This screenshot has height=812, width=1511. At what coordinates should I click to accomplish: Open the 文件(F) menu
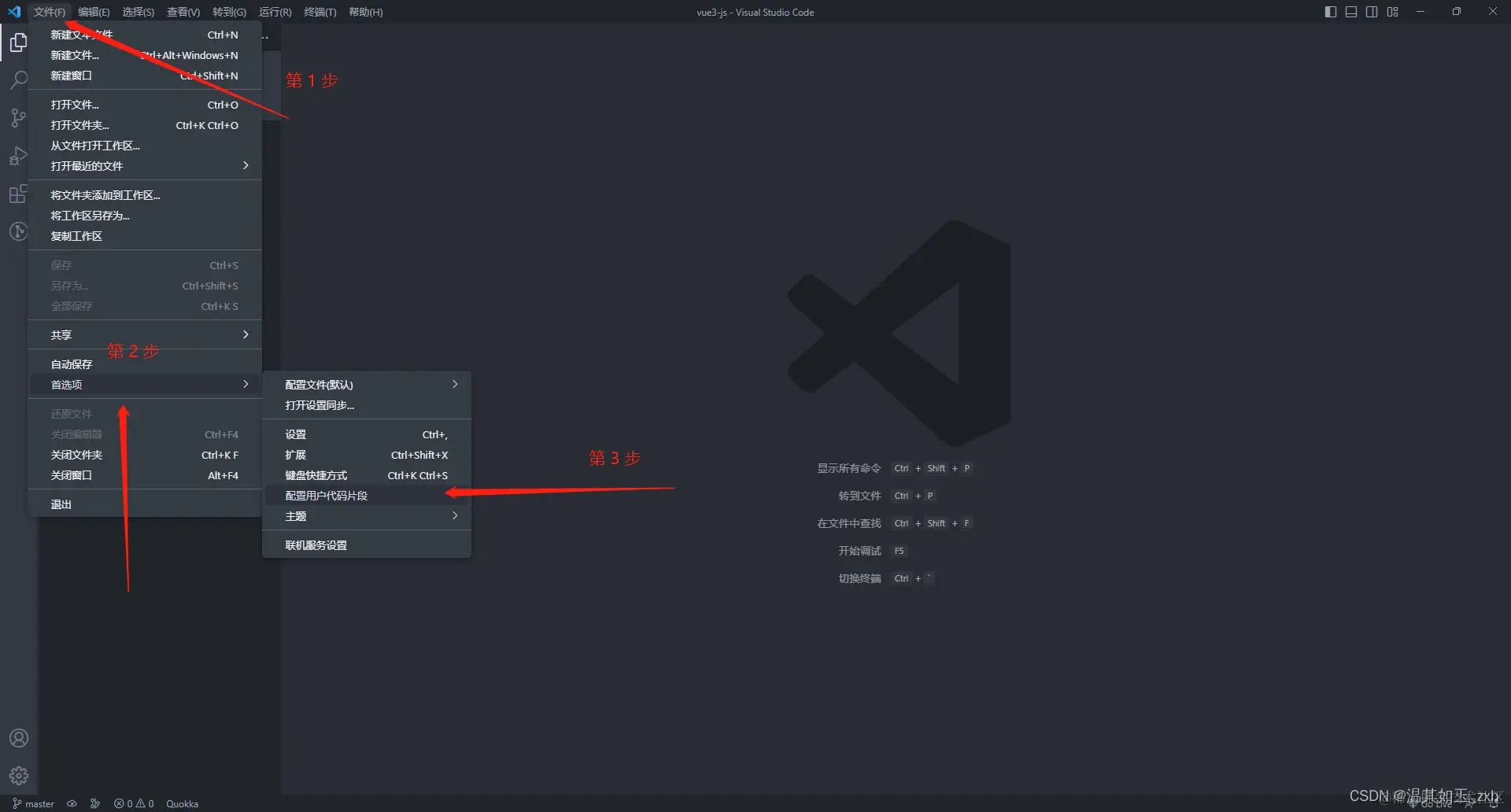click(50, 12)
